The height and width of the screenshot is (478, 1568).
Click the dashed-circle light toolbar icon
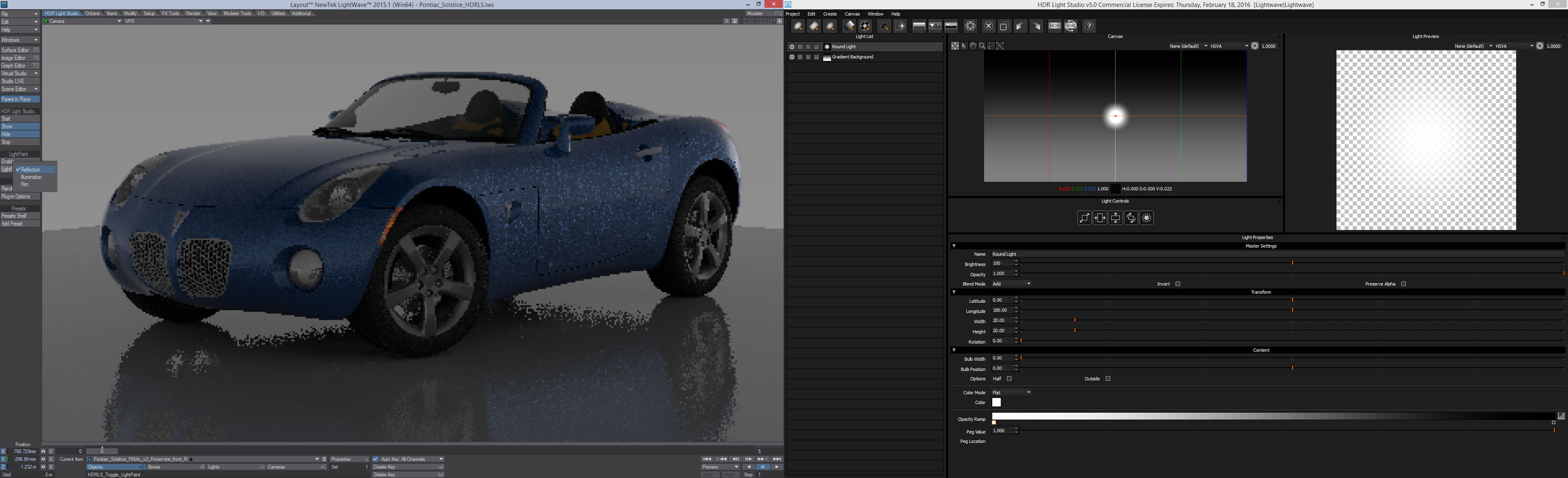[884, 25]
